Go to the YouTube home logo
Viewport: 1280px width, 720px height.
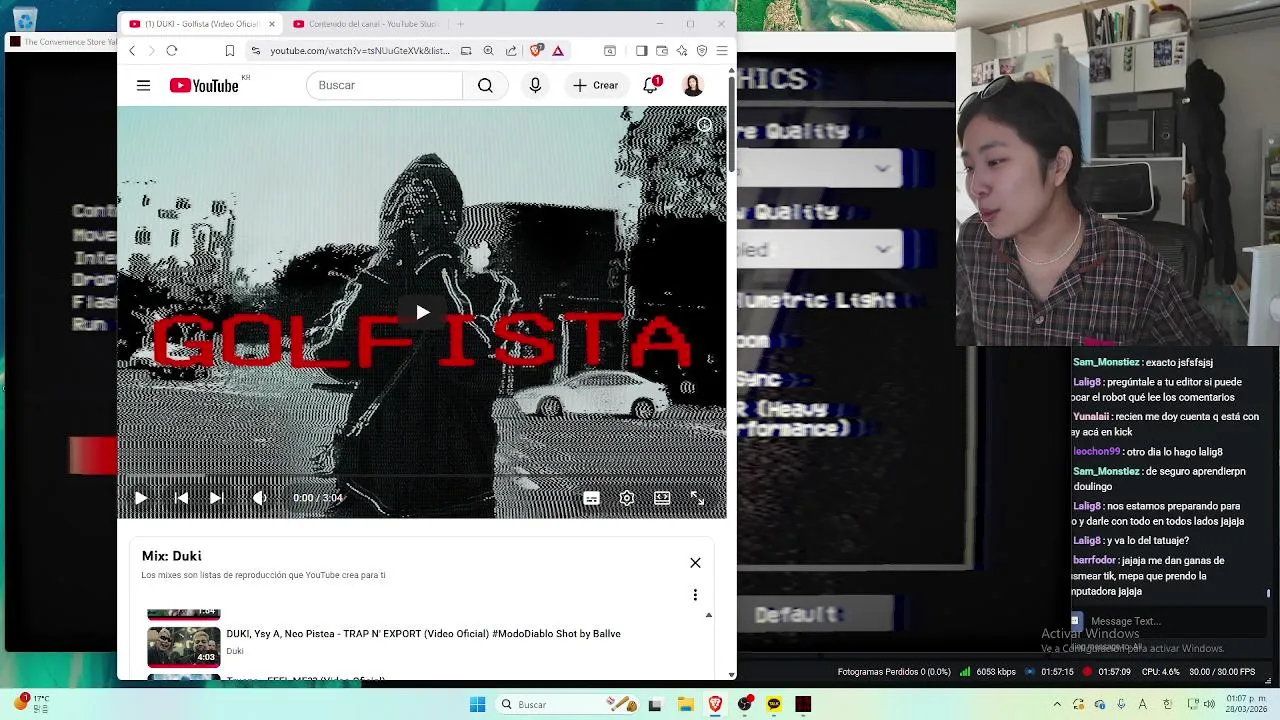tap(204, 86)
